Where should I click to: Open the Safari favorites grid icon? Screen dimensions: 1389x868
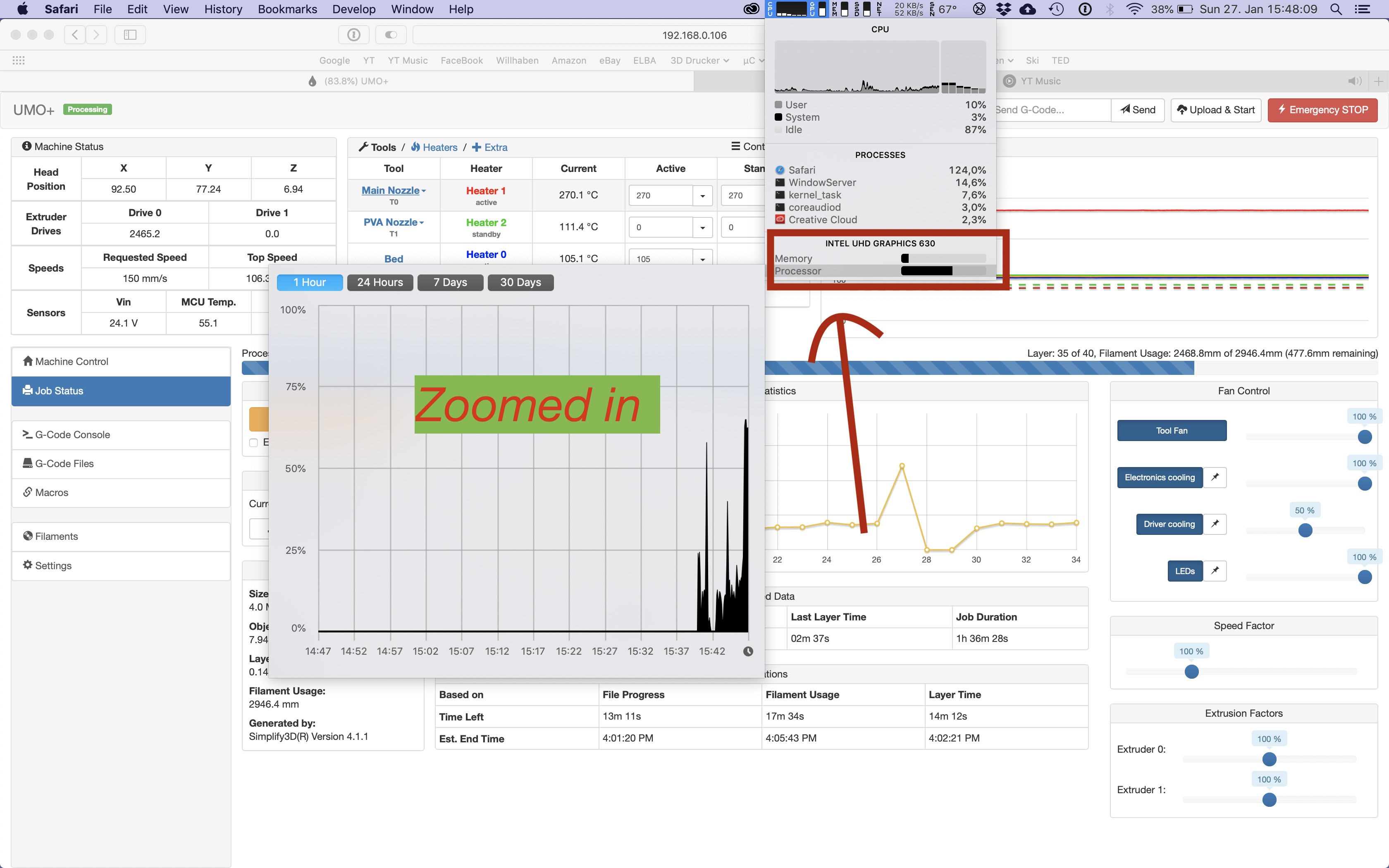[18, 60]
